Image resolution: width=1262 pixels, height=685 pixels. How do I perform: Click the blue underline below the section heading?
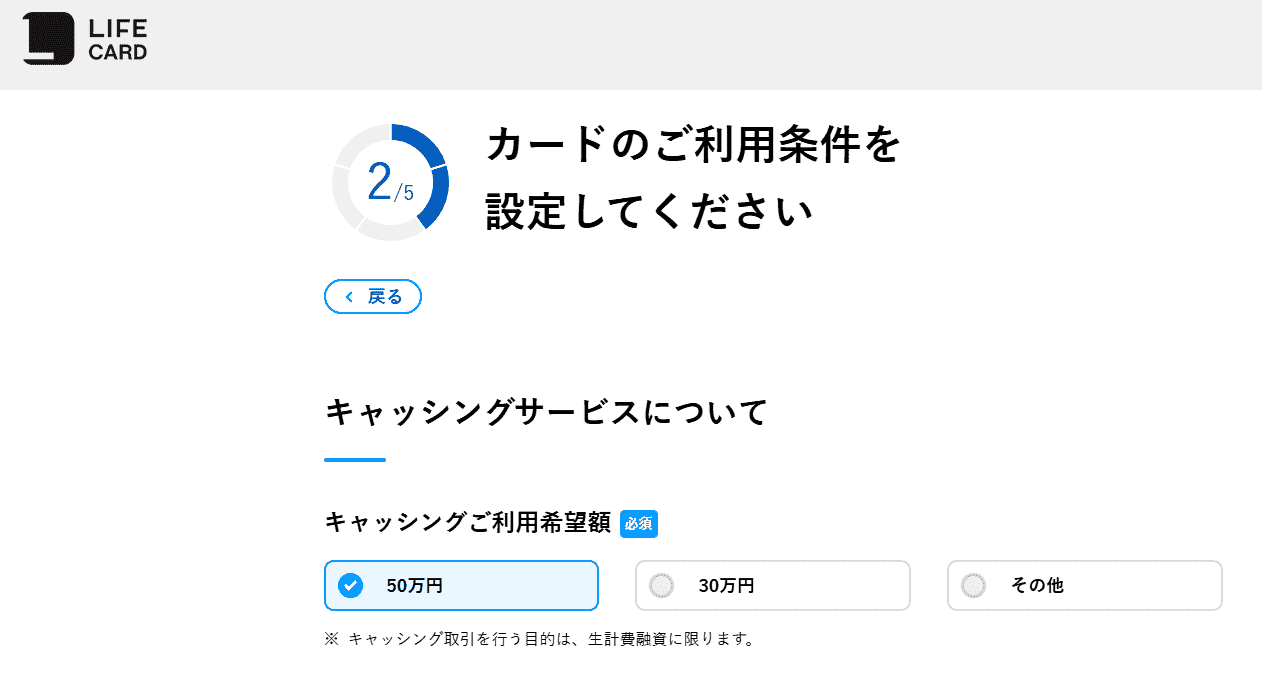[354, 459]
